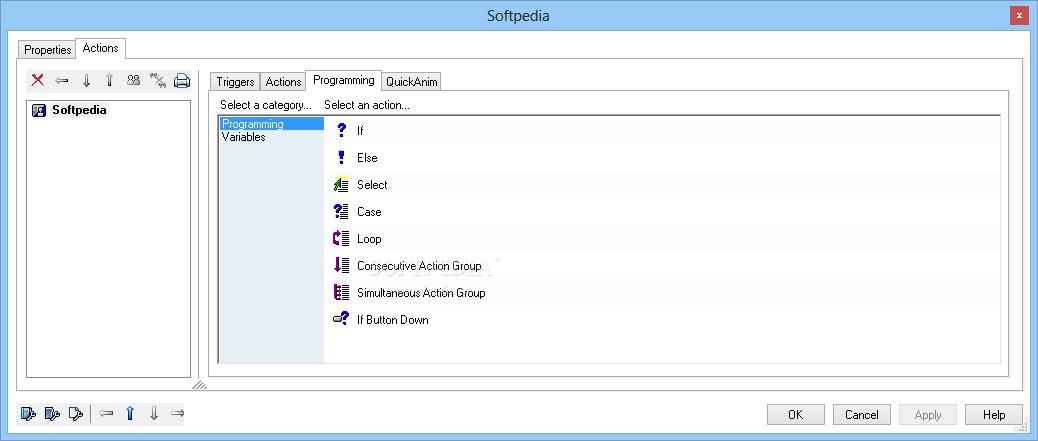
Task: Click the red X delete icon
Action: coord(38,81)
